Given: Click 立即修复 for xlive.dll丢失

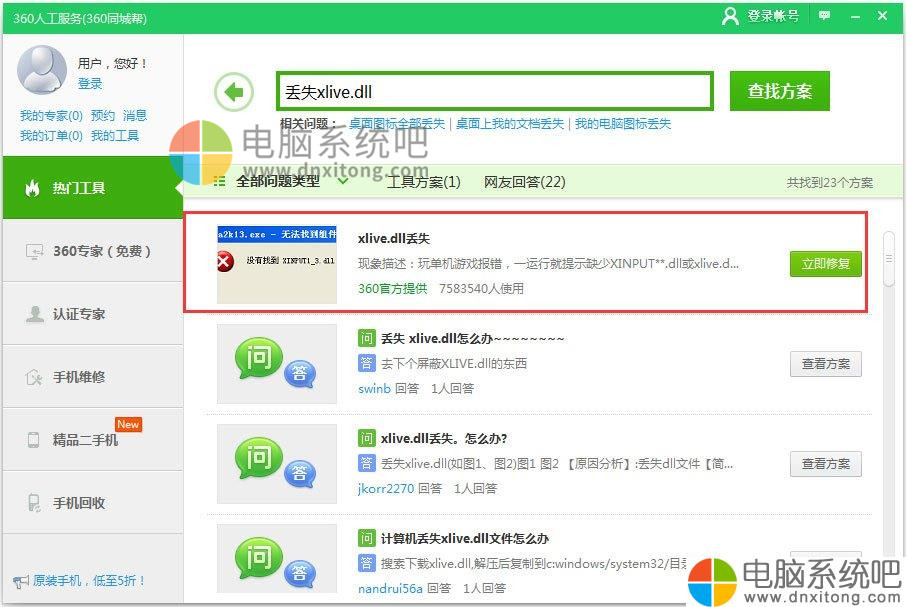Looking at the screenshot, I should [826, 264].
